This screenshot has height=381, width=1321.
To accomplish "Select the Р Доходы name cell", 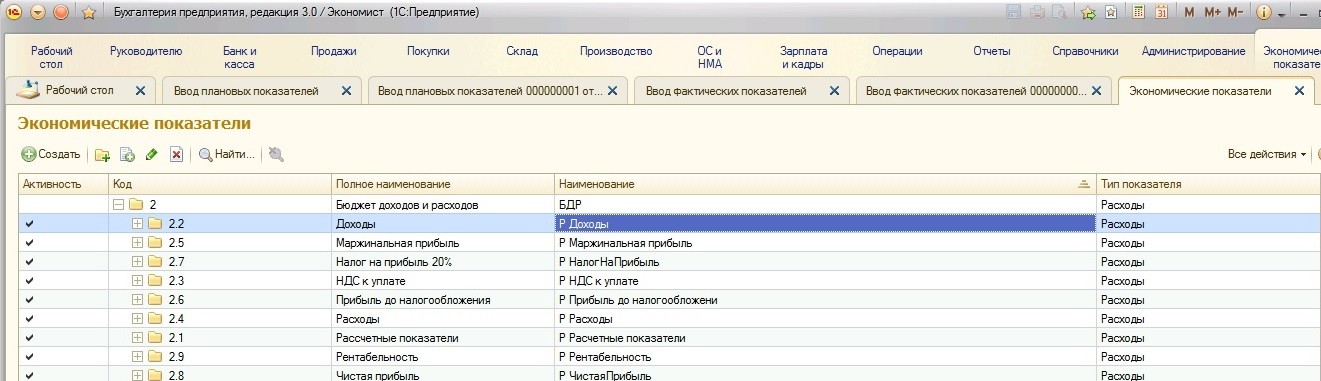I will tap(826, 224).
